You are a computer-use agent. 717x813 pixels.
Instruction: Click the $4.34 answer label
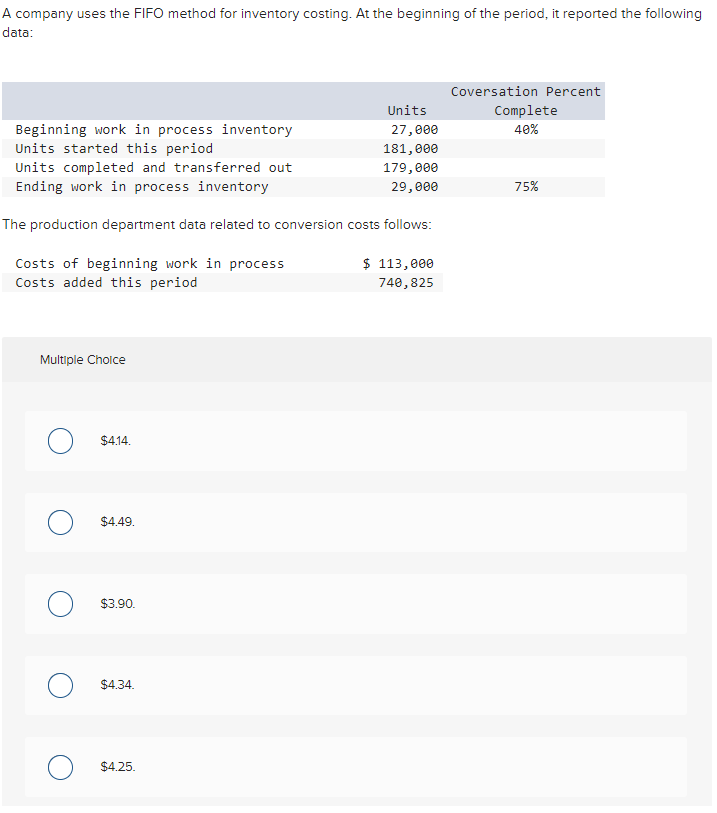(118, 685)
